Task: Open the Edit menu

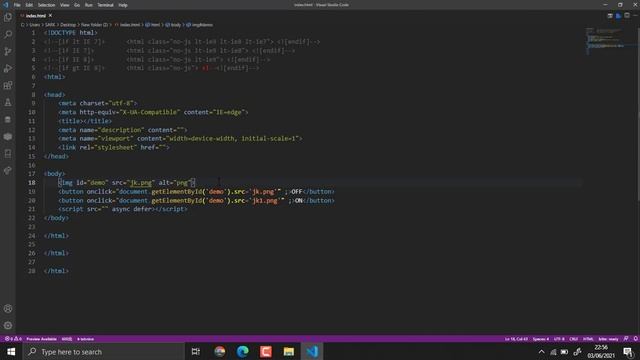Action: click(29, 5)
